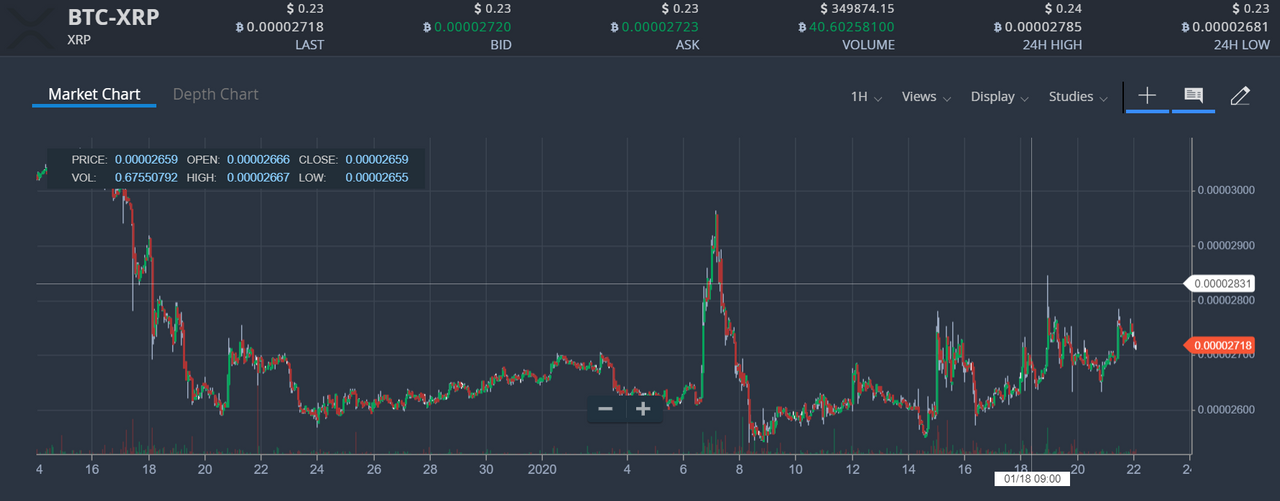Click the orange current price tag 0.00002718
Viewport: 1280px width, 501px height.
pyautogui.click(x=1219, y=345)
